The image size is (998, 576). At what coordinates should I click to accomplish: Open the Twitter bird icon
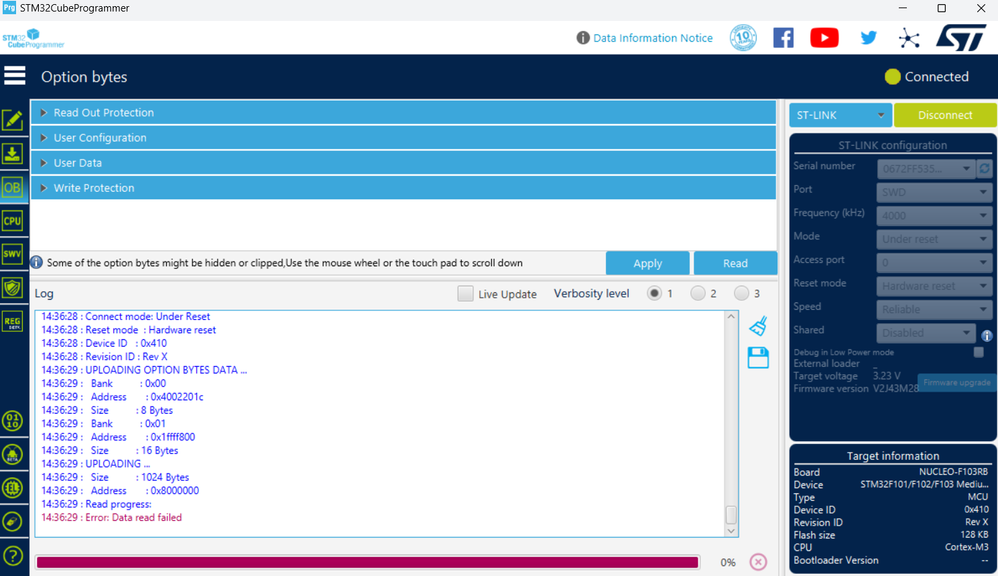tap(868, 38)
